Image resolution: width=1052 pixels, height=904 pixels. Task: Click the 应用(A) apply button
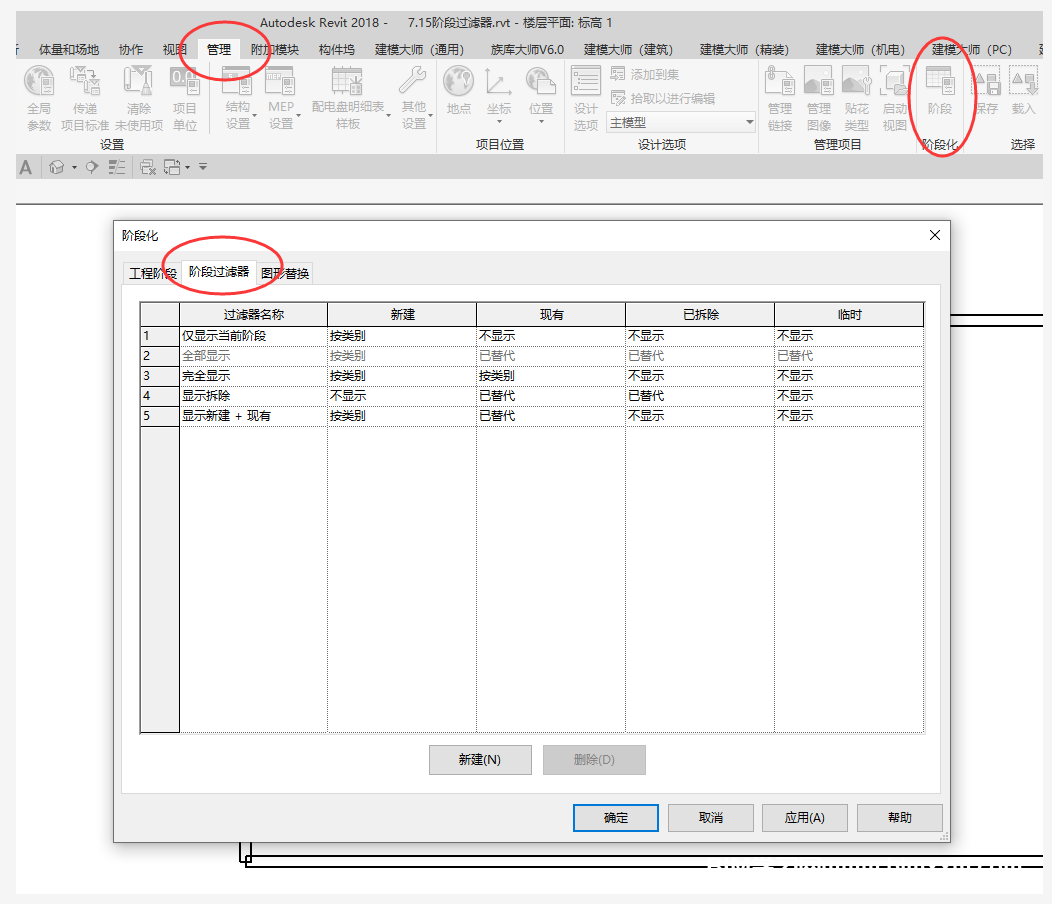[x=804, y=817]
